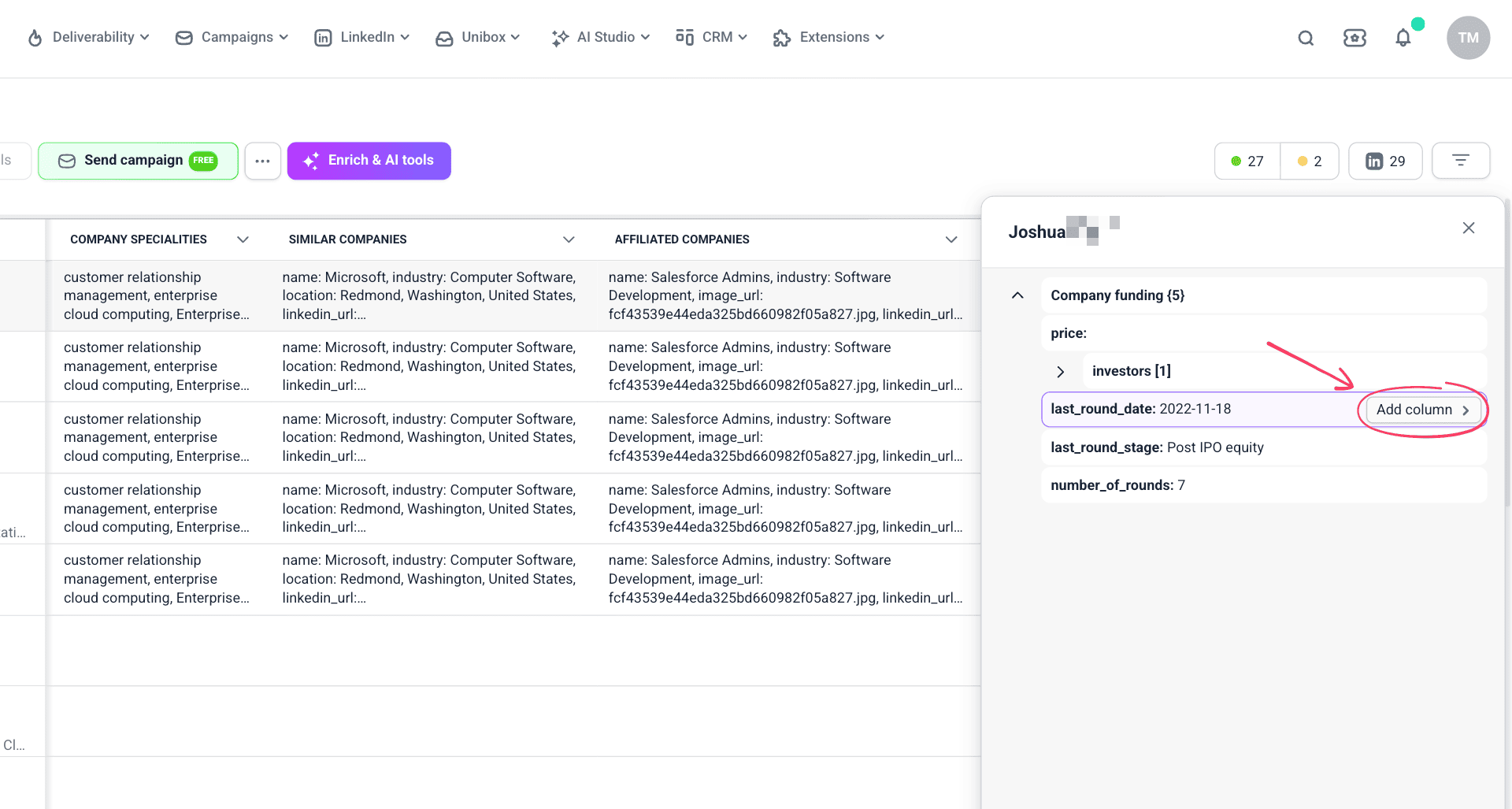
Task: Click the CRM icon in navbar
Action: pos(684,37)
